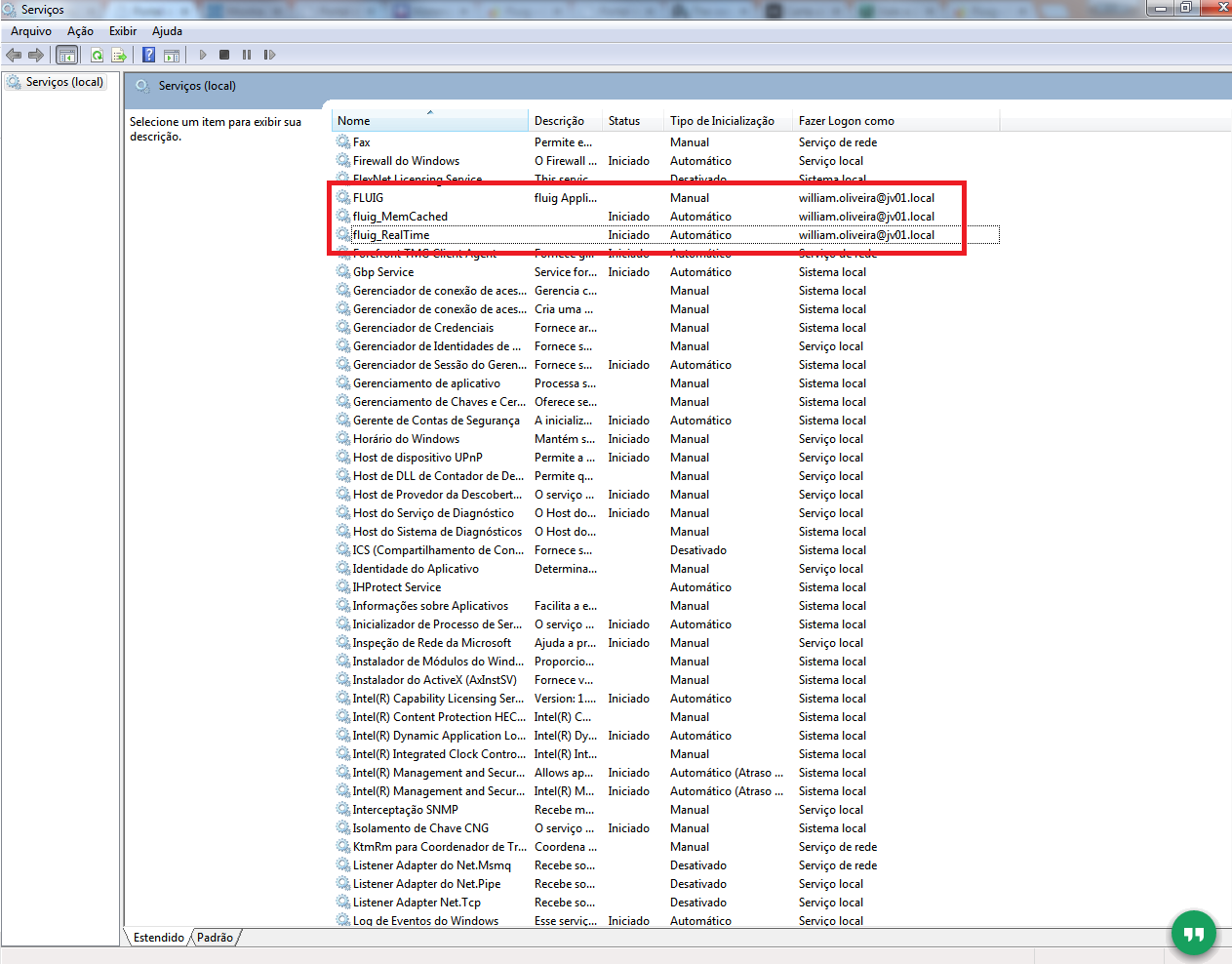Screen dimensions: 1232x964
Task: Click gear icon of Horário do Windows
Action: point(343,438)
